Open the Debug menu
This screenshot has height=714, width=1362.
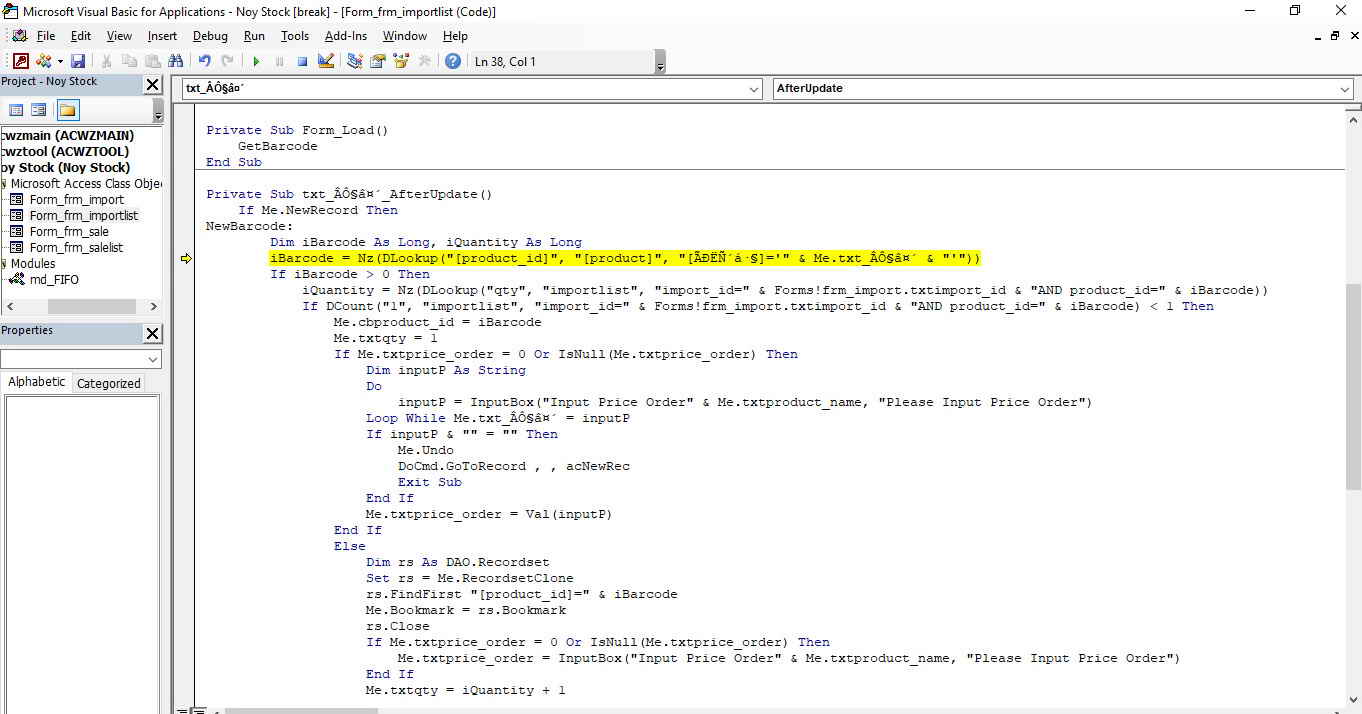210,36
